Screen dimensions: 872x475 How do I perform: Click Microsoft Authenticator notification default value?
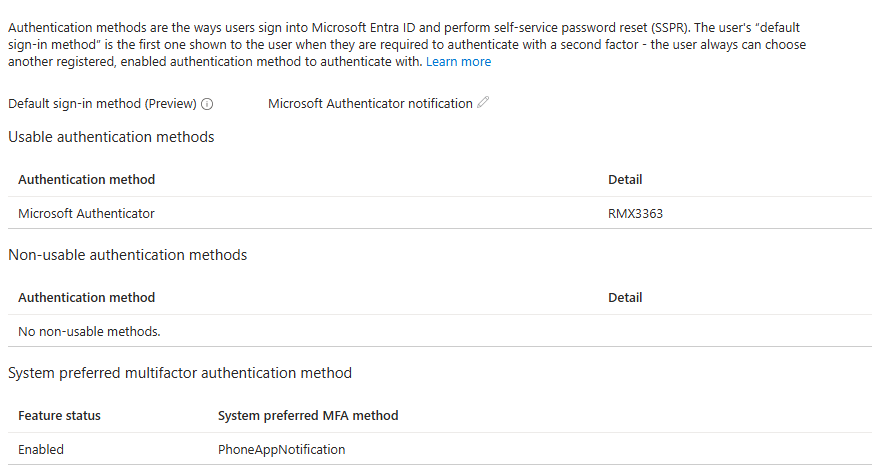(x=370, y=103)
